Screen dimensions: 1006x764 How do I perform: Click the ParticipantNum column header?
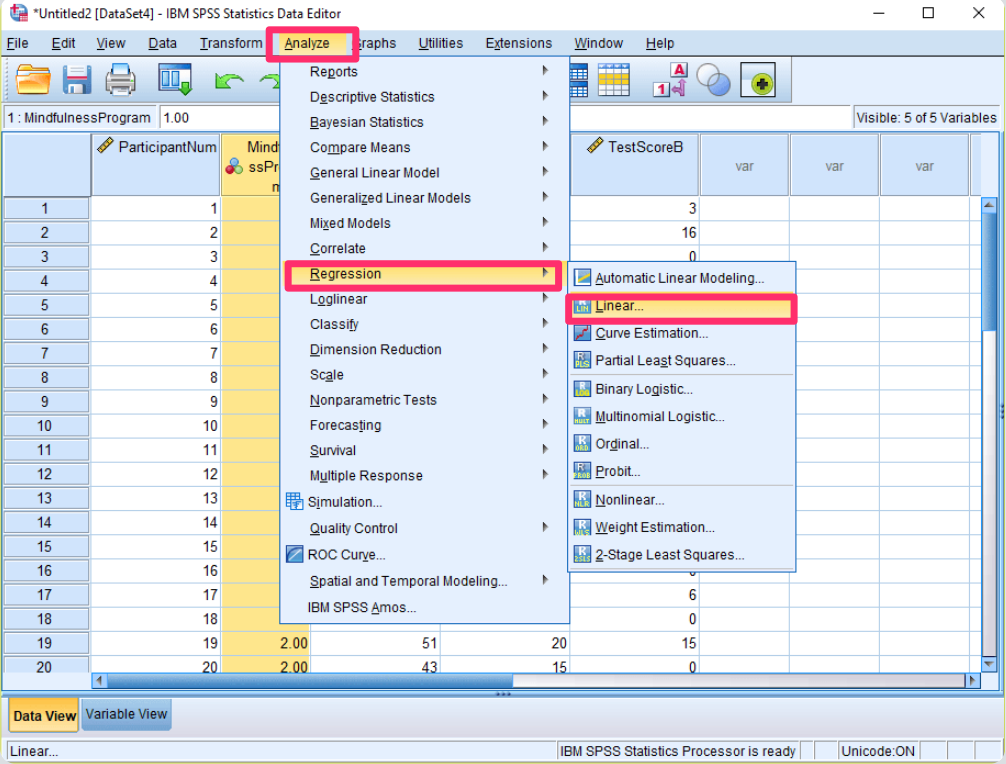coord(156,164)
